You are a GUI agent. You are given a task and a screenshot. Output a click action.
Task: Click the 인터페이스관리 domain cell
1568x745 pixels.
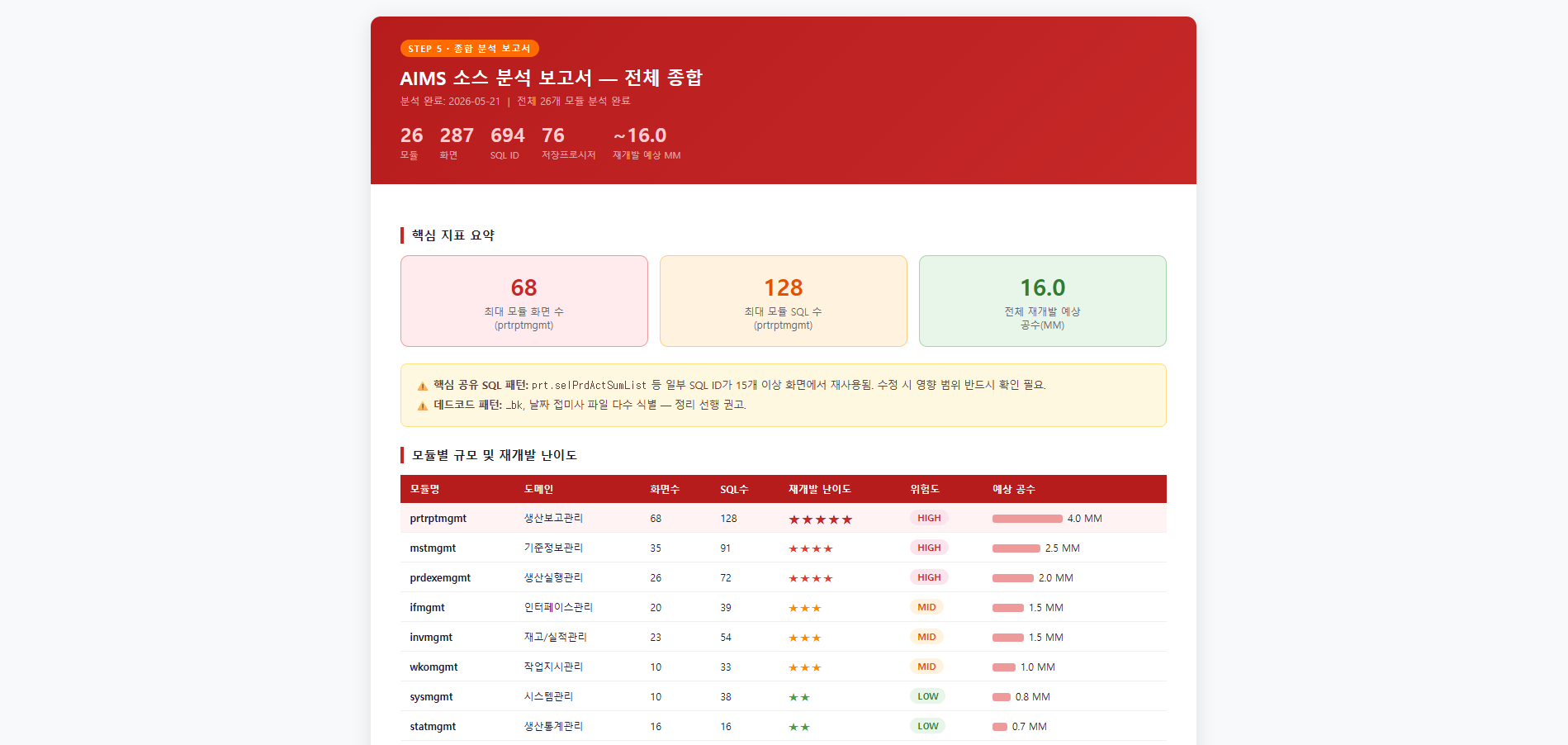click(x=558, y=608)
